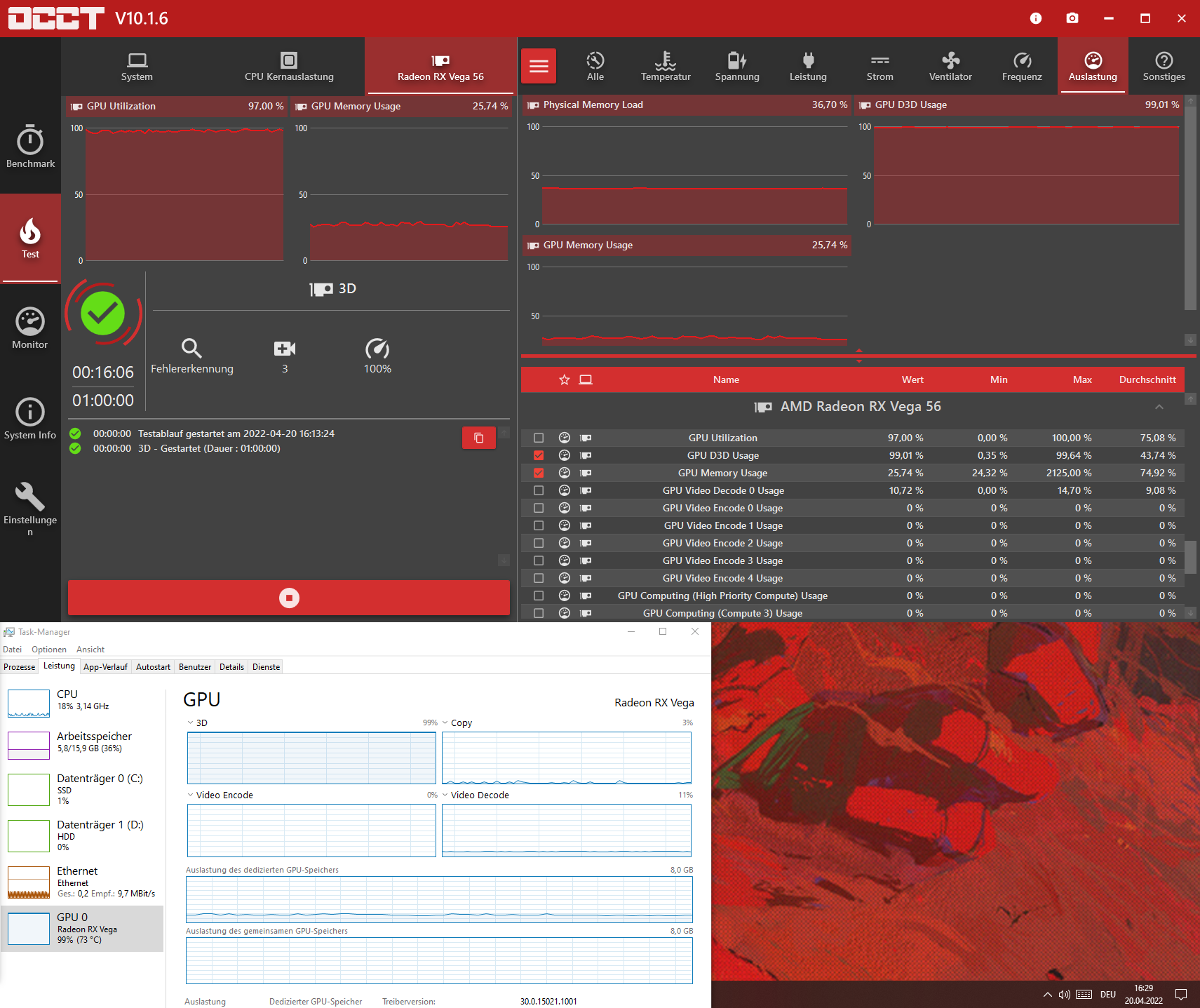Screen dimensions: 1200x1008
Task: Open the notification center in taskbar
Action: [x=1181, y=994]
